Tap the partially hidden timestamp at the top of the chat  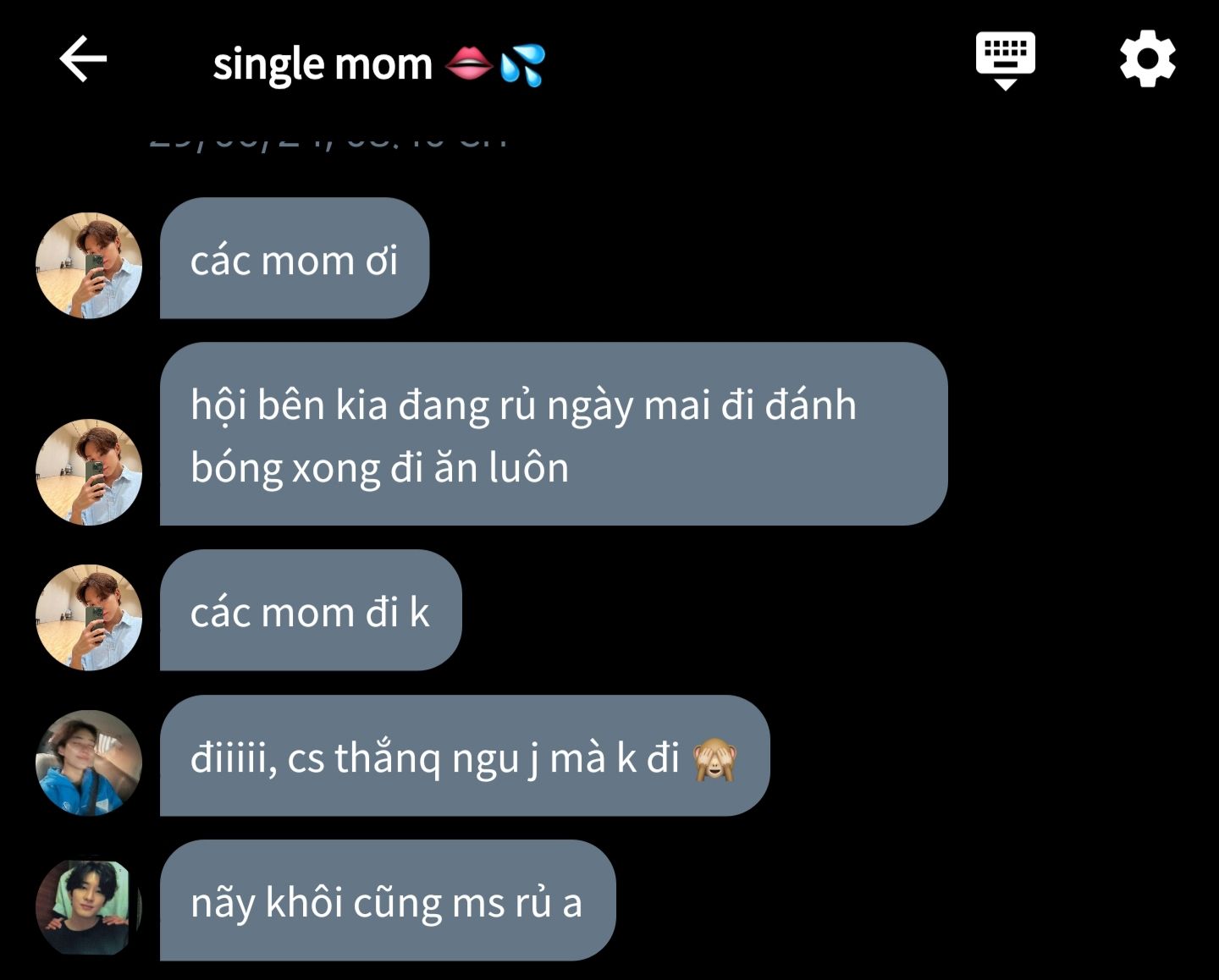pos(328,140)
